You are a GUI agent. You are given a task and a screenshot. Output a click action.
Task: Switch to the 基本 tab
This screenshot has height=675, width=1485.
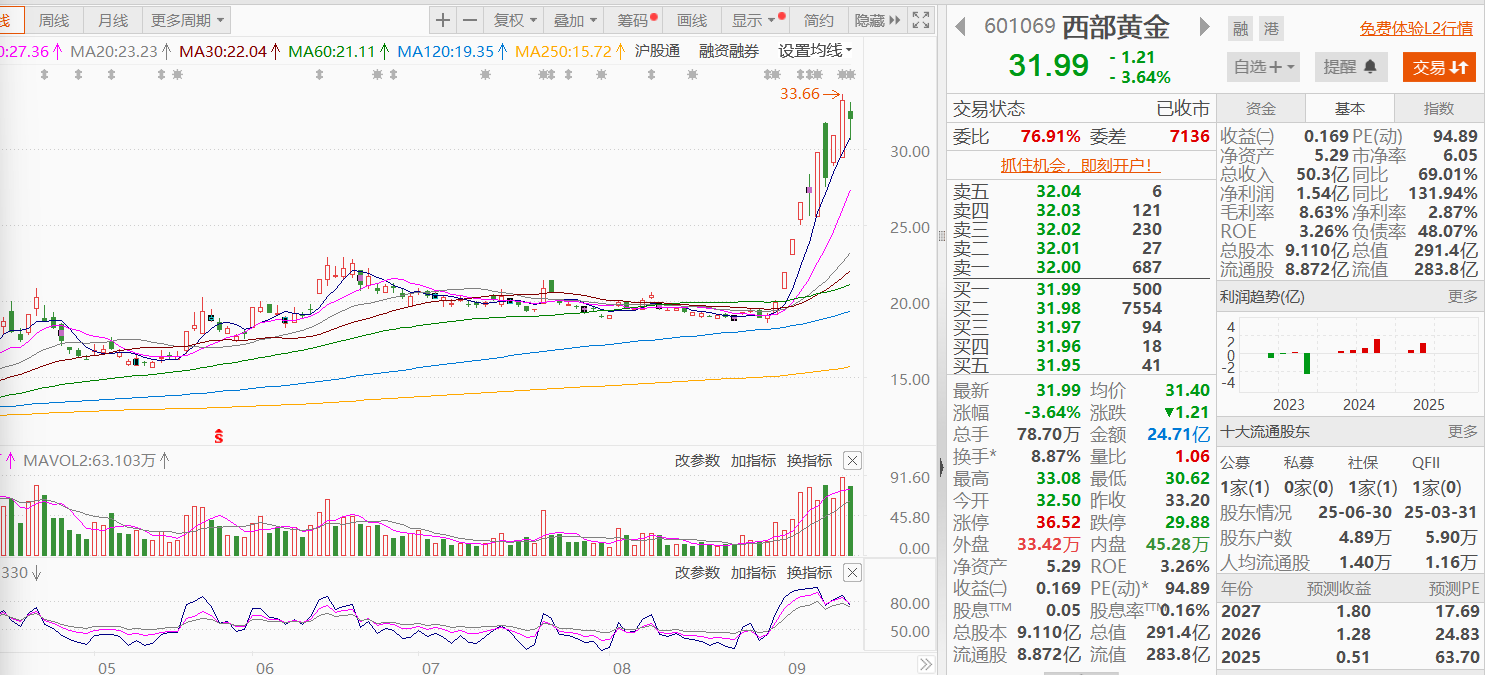pyautogui.click(x=1349, y=109)
